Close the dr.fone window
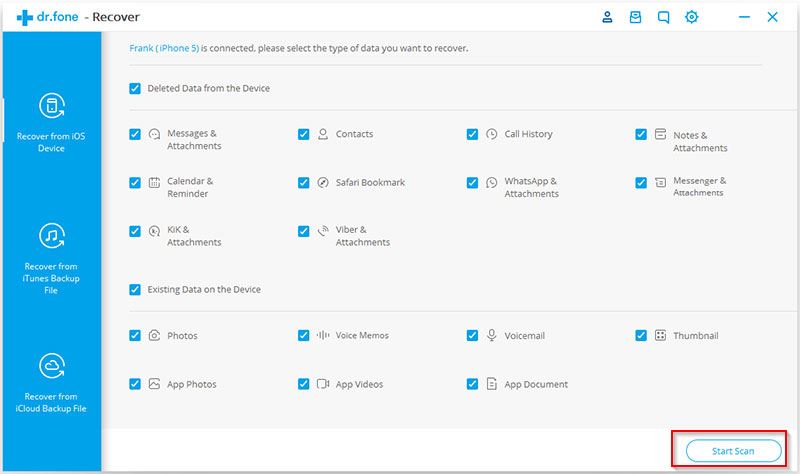The image size is (800, 474). pos(772,17)
